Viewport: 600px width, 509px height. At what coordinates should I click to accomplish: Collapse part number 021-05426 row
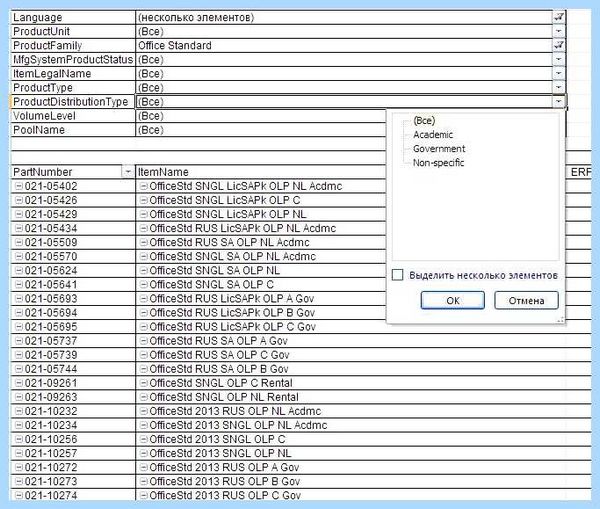click(x=19, y=200)
